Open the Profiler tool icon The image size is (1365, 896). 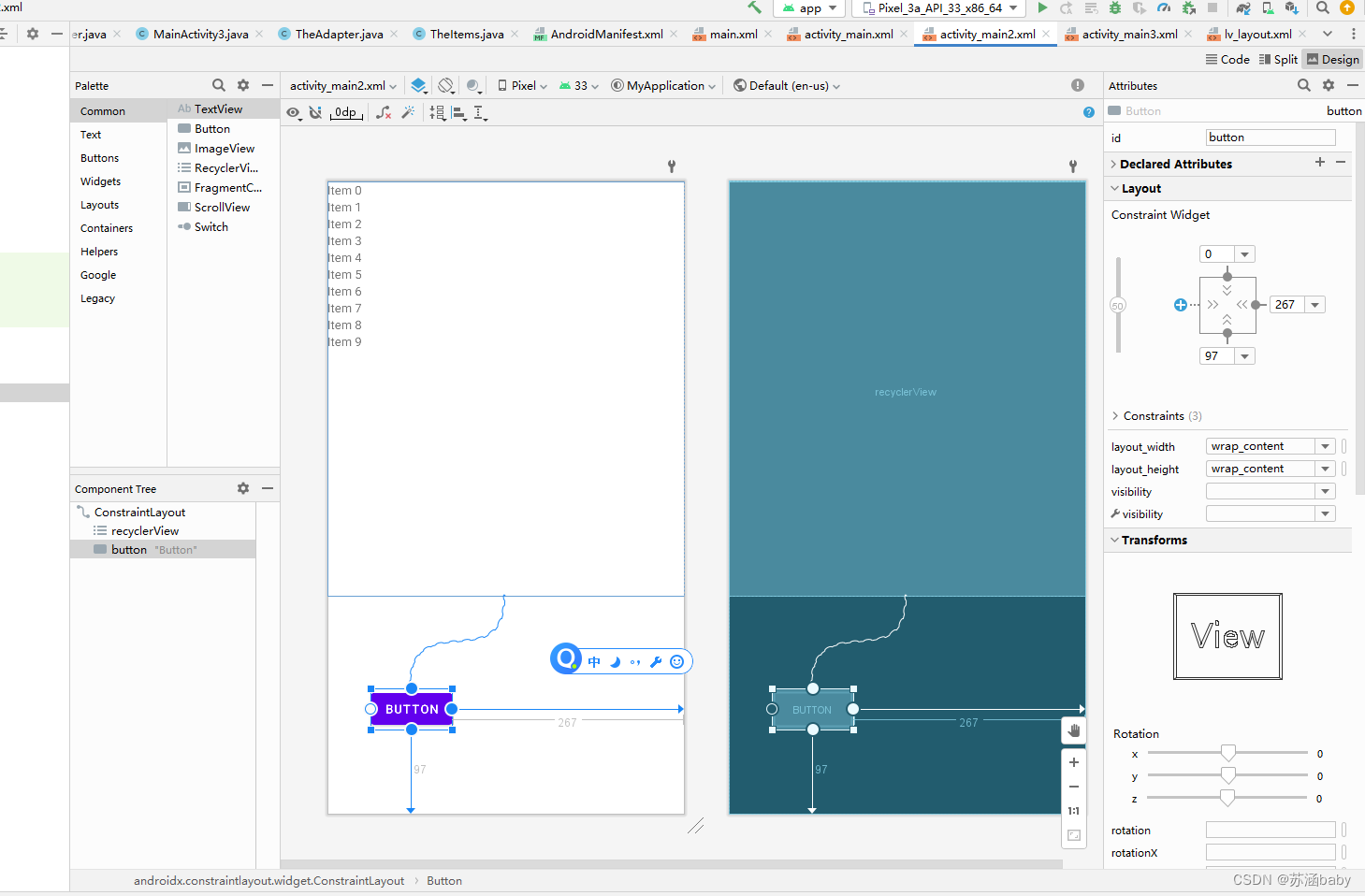tap(1164, 7)
